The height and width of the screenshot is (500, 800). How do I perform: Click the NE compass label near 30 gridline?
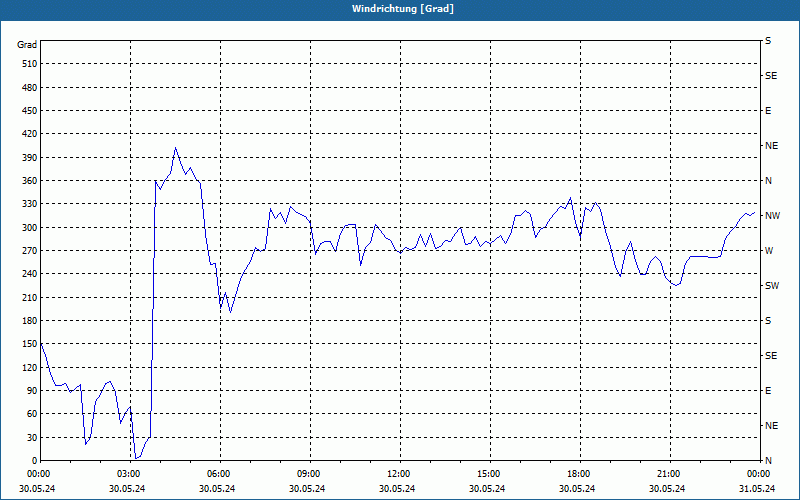[771, 426]
